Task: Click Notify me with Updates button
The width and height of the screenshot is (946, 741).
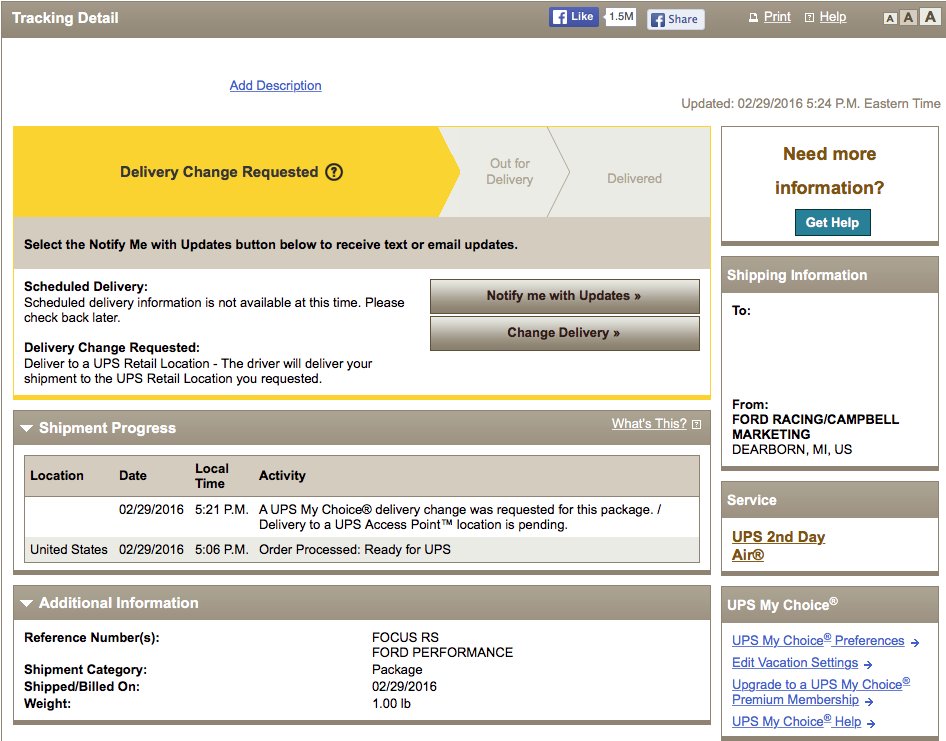Action: click(x=565, y=296)
